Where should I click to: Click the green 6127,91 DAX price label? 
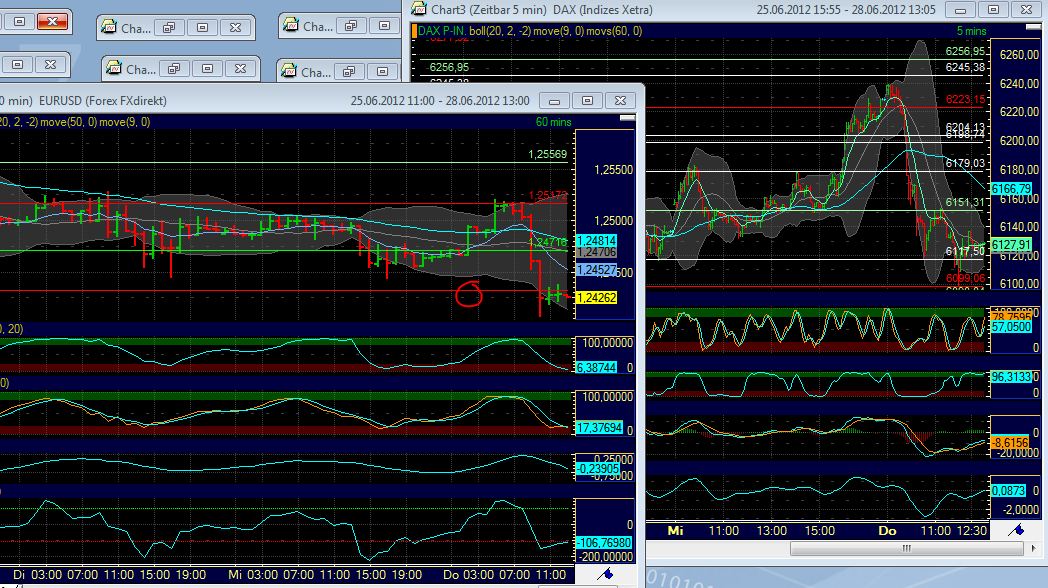pyautogui.click(x=1011, y=245)
